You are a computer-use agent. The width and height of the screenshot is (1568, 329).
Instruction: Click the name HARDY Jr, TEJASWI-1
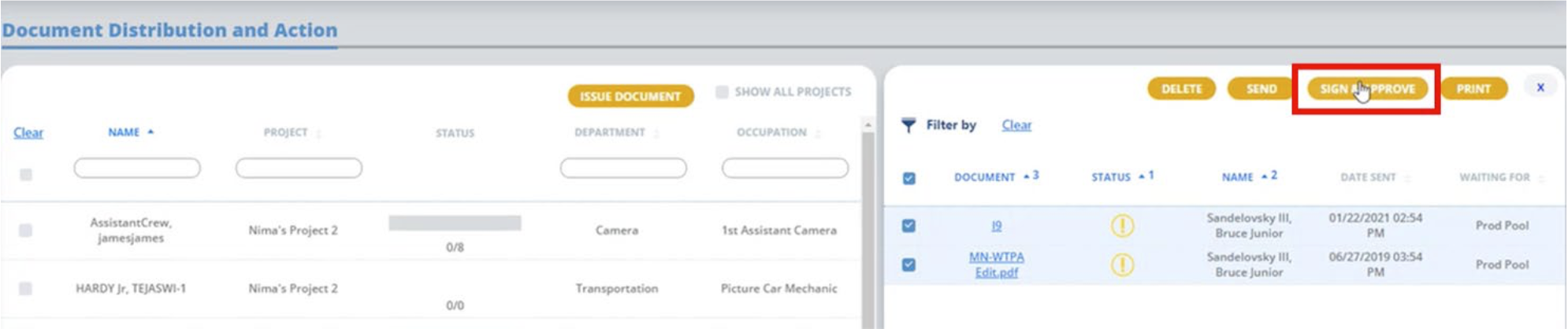(x=131, y=288)
